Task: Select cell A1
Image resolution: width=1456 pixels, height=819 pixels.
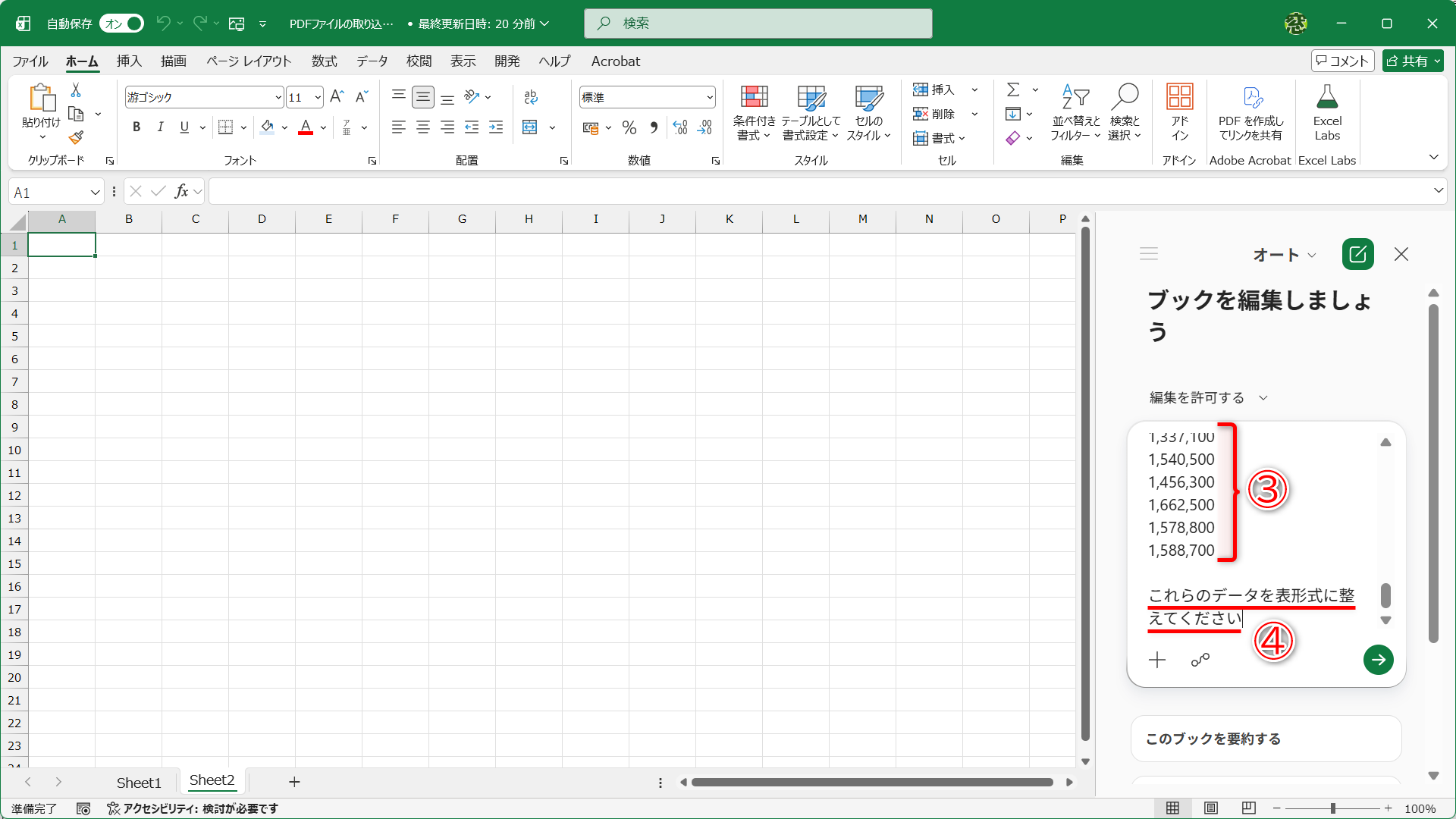Action: click(x=62, y=245)
